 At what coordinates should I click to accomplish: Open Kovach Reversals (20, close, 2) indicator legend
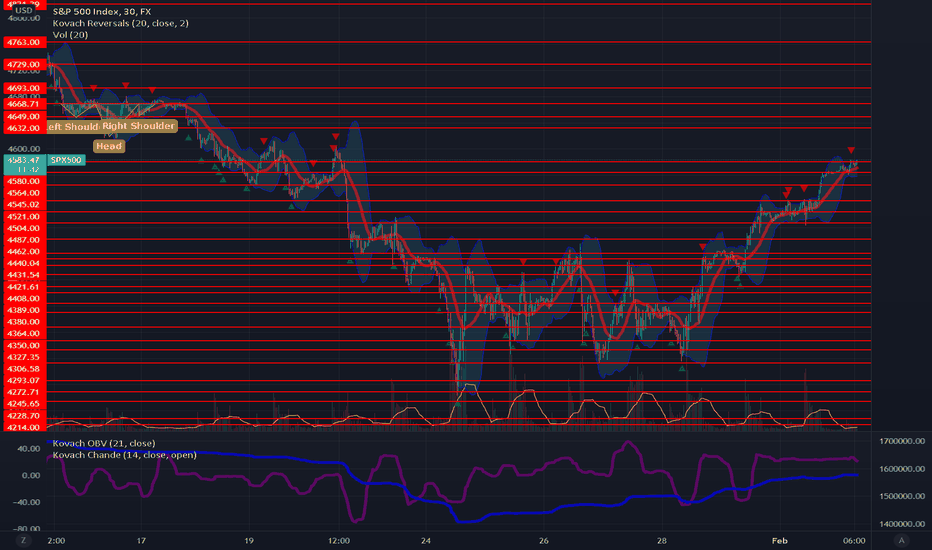(x=121, y=23)
